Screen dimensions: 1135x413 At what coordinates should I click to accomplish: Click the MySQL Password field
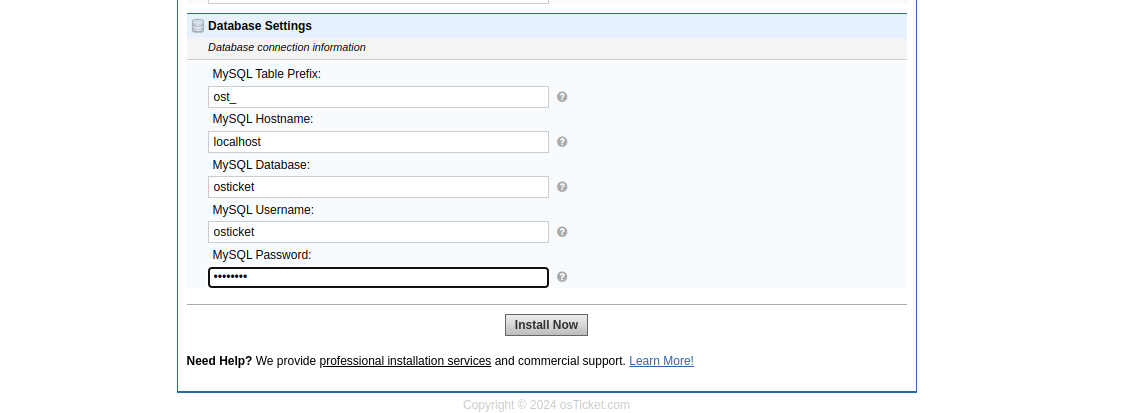(378, 277)
